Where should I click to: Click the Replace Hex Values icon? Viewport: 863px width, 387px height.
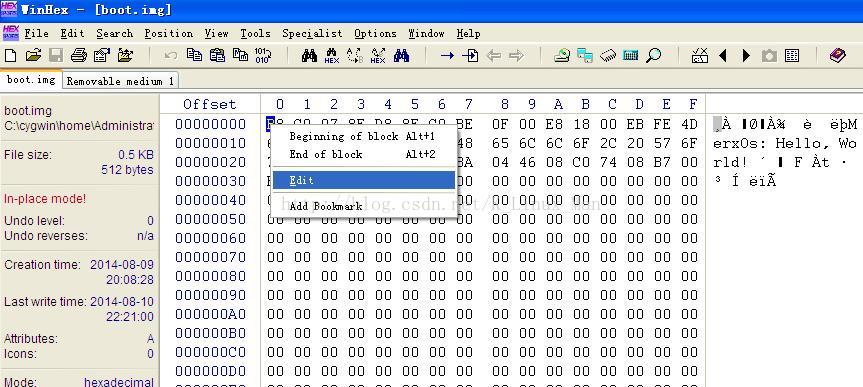pos(378,56)
